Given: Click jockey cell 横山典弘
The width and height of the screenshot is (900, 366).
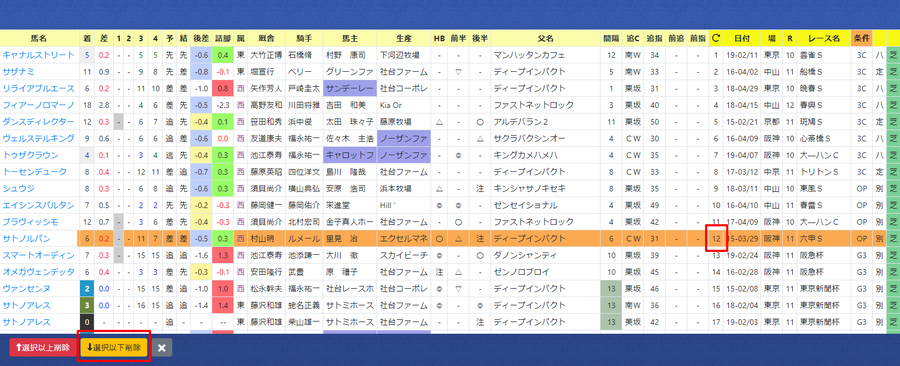Looking at the screenshot, I should pyautogui.click(x=305, y=188).
